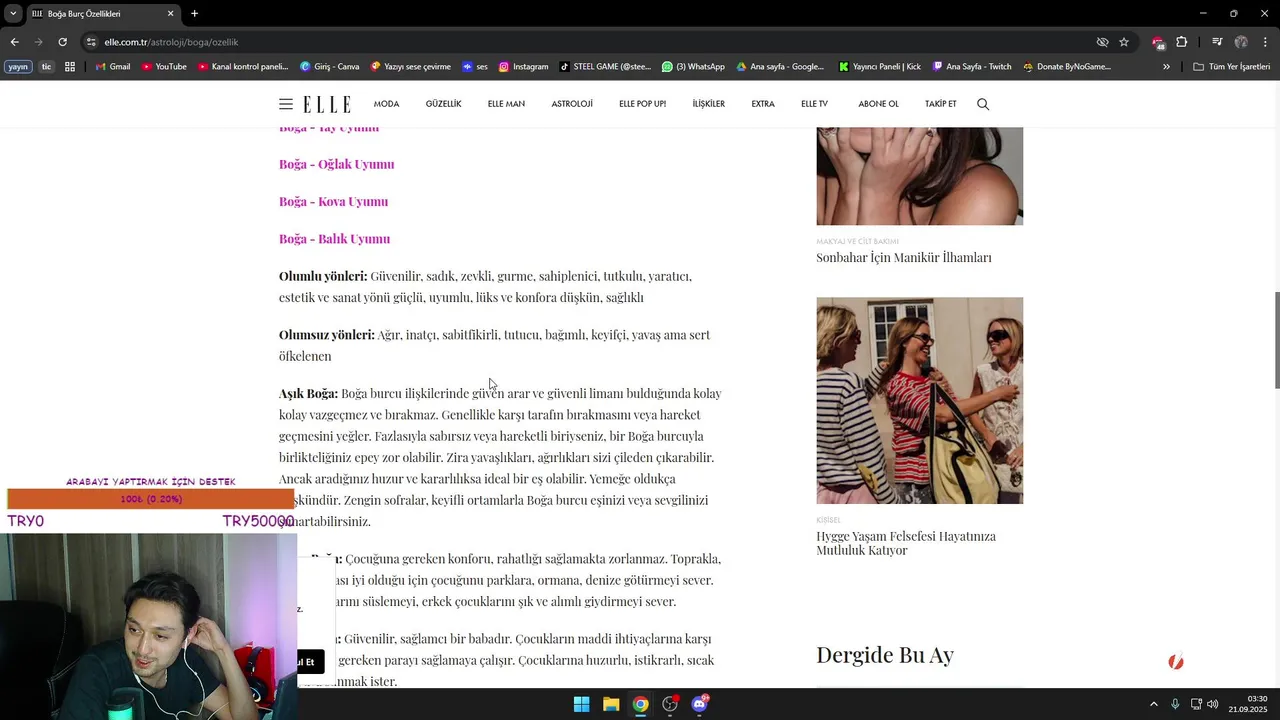Image resolution: width=1280 pixels, height=720 pixels.
Task: Click the yayın bookmark chip
Action: point(18,67)
